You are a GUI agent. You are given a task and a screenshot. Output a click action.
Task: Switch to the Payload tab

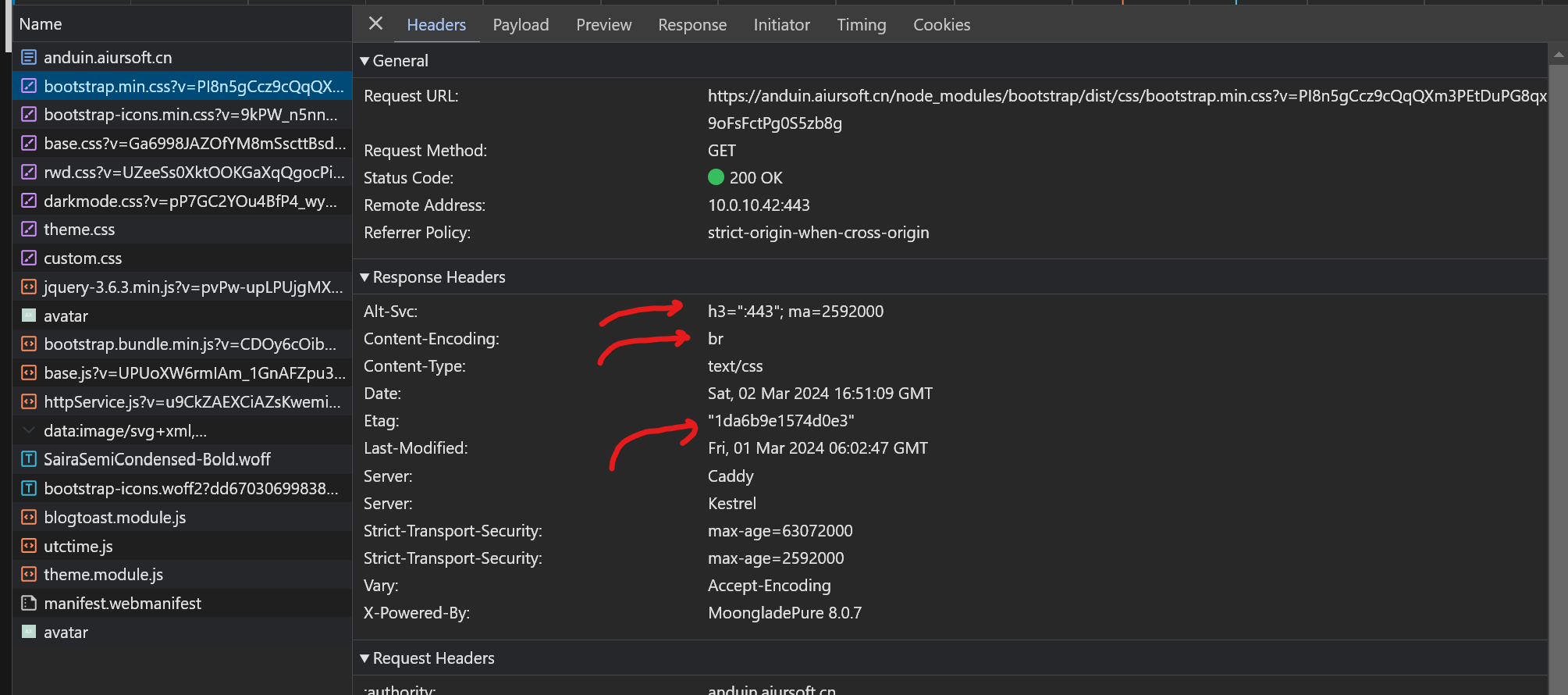click(x=521, y=25)
